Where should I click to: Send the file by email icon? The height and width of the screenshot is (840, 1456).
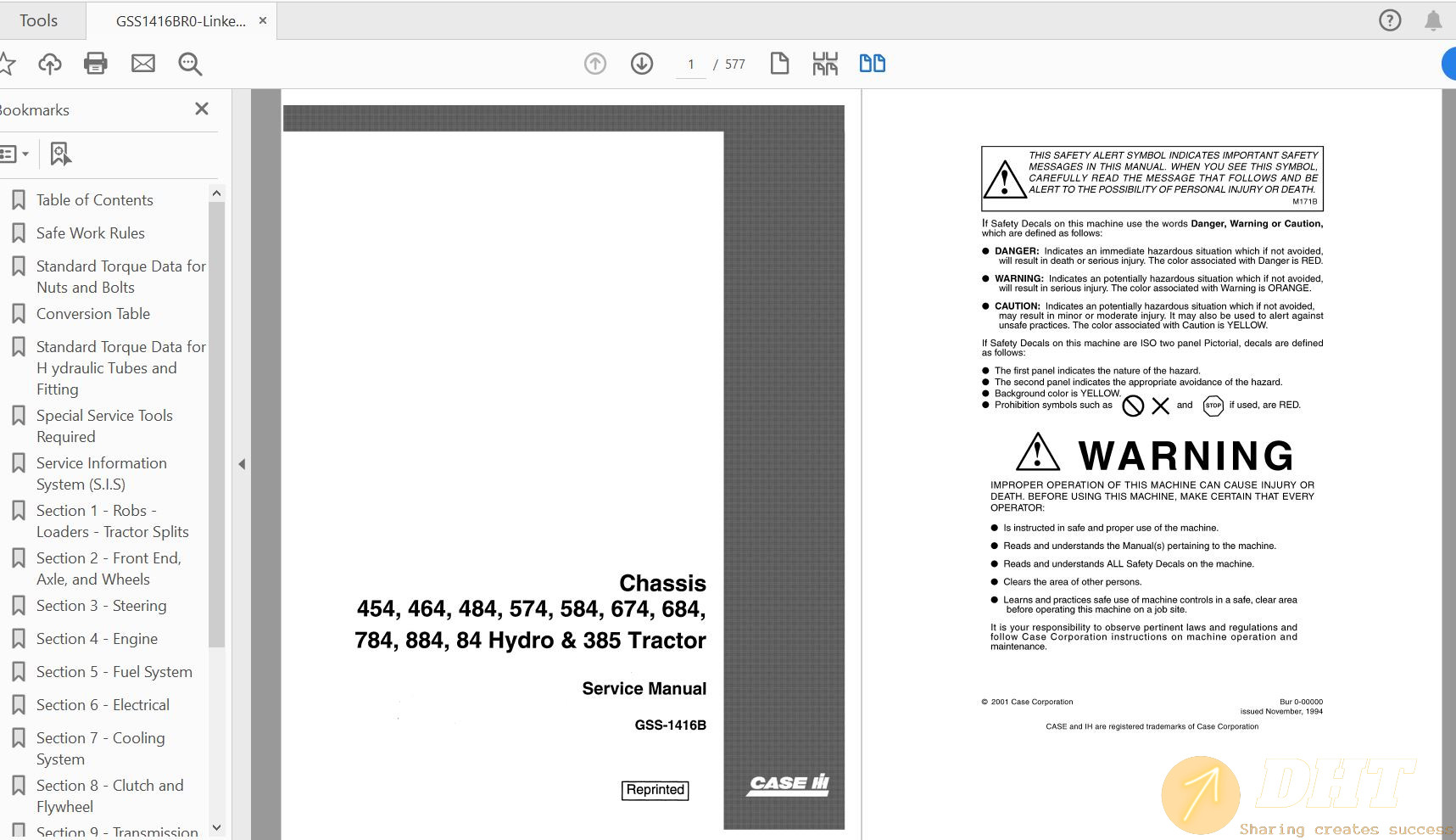click(x=143, y=64)
